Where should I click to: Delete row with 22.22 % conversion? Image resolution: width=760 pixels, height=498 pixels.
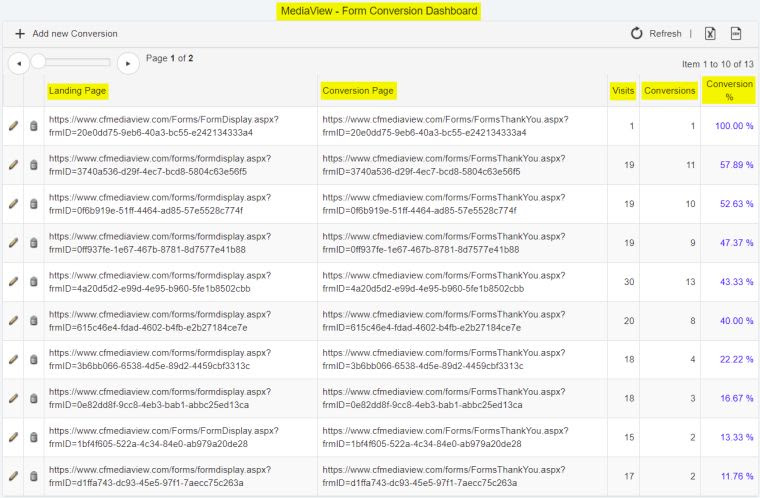pyautogui.click(x=34, y=359)
